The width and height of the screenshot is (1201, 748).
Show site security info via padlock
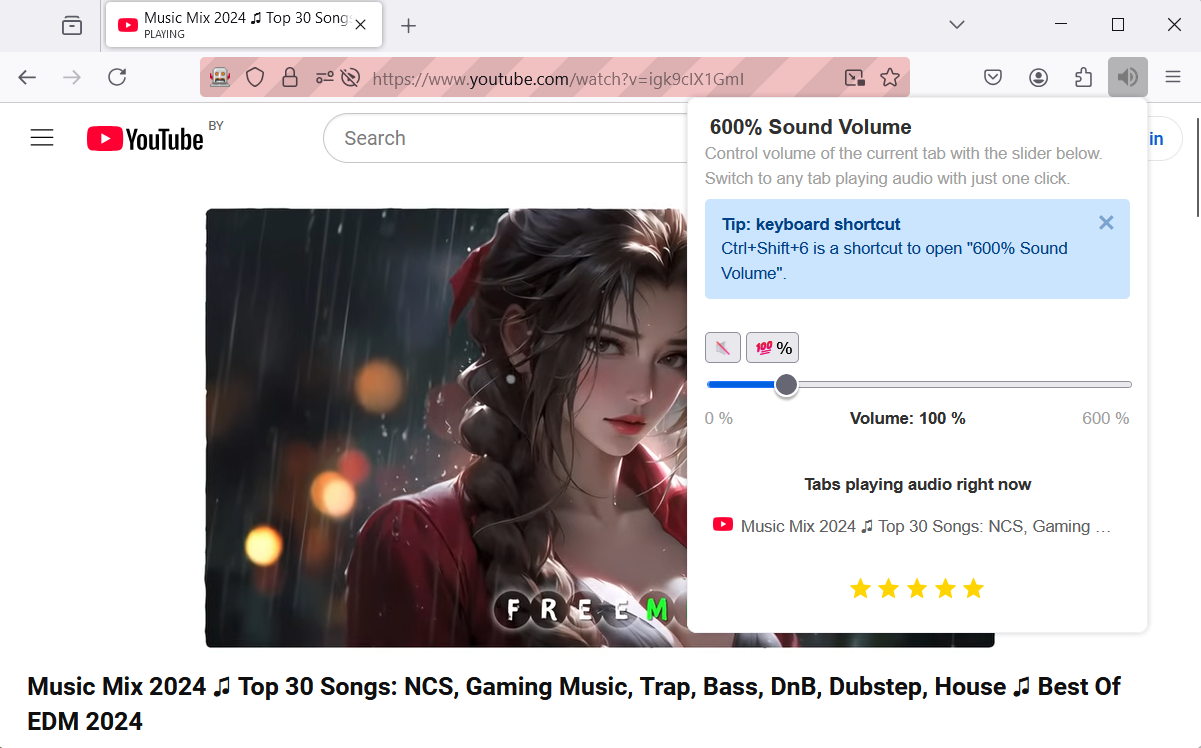290,77
